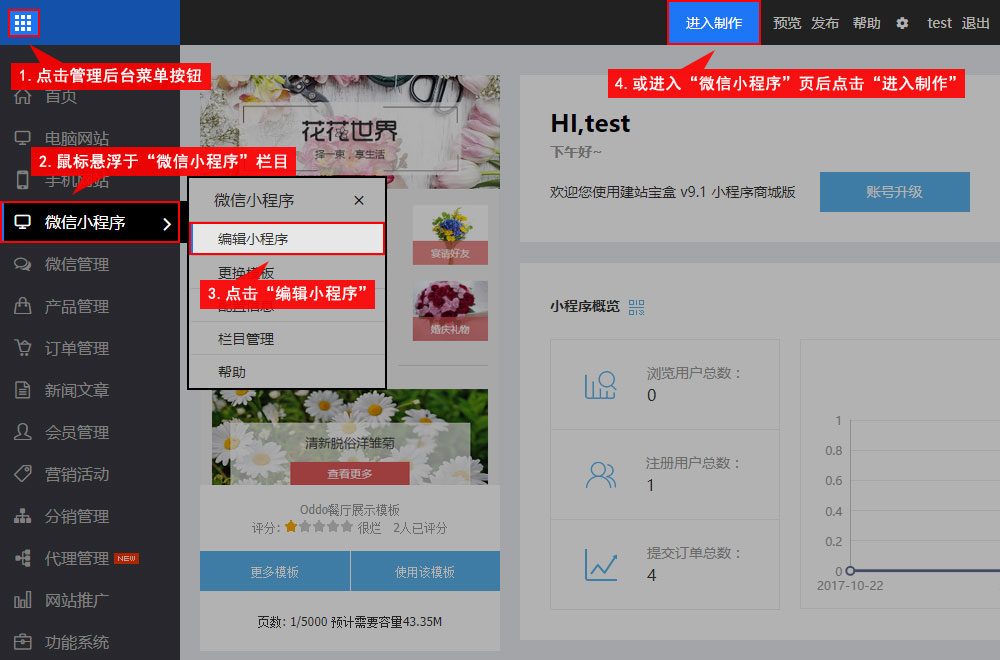Open 更多模板 under the template preview
The height and width of the screenshot is (660, 1000).
point(275,572)
